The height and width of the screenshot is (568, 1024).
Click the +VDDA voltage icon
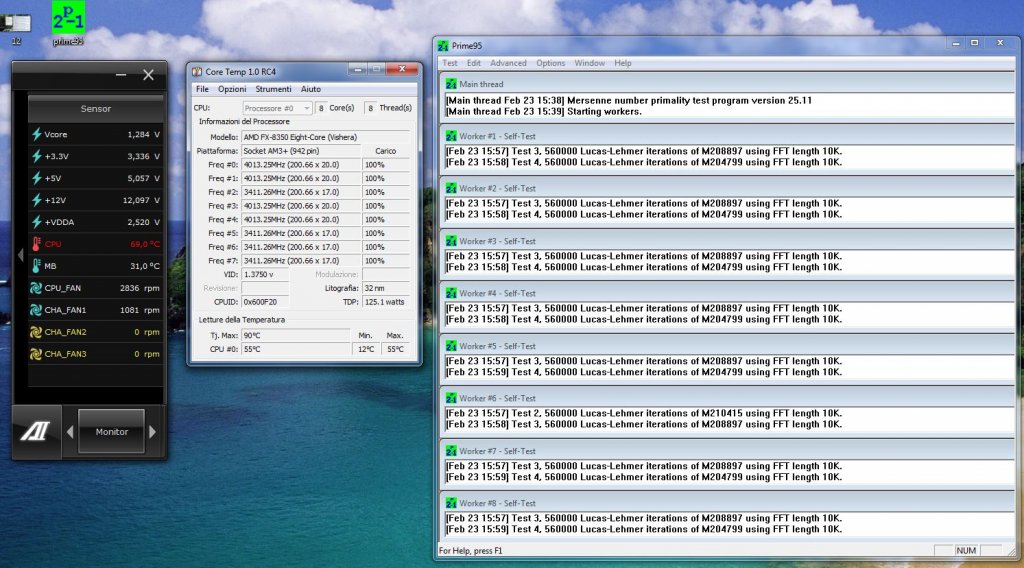click(37, 222)
